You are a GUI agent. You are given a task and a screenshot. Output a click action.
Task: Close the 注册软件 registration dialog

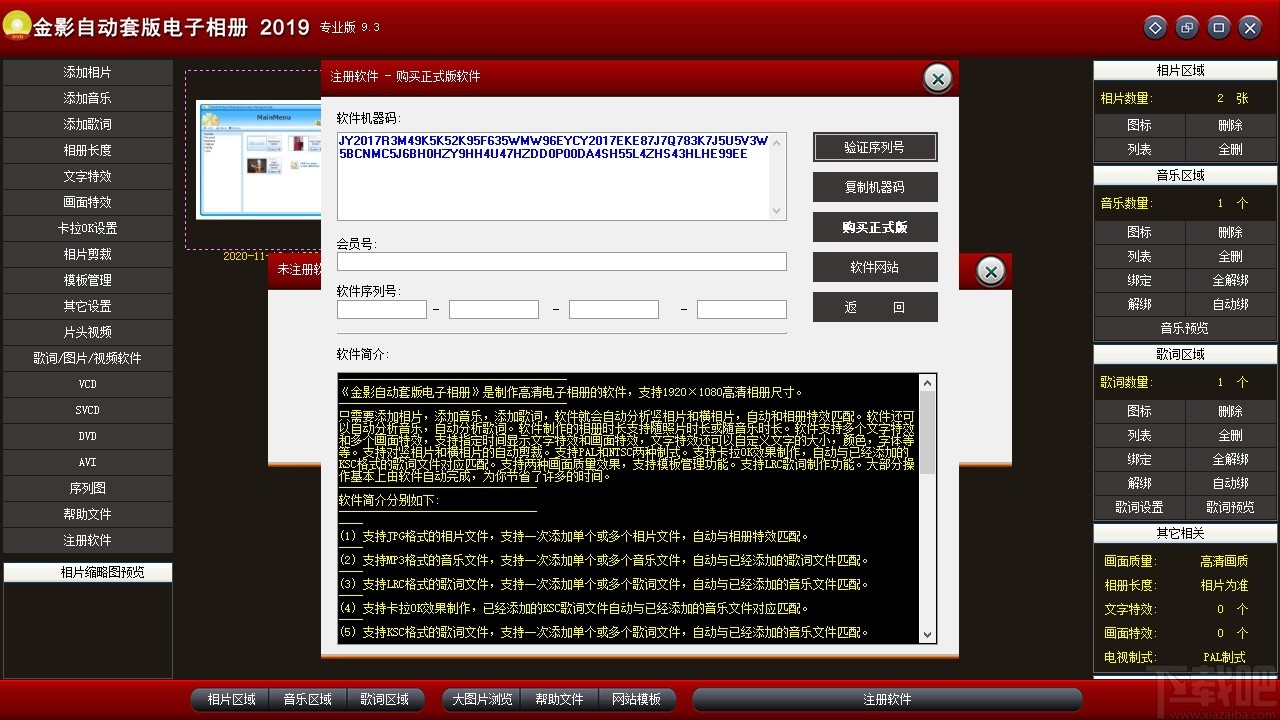937,78
